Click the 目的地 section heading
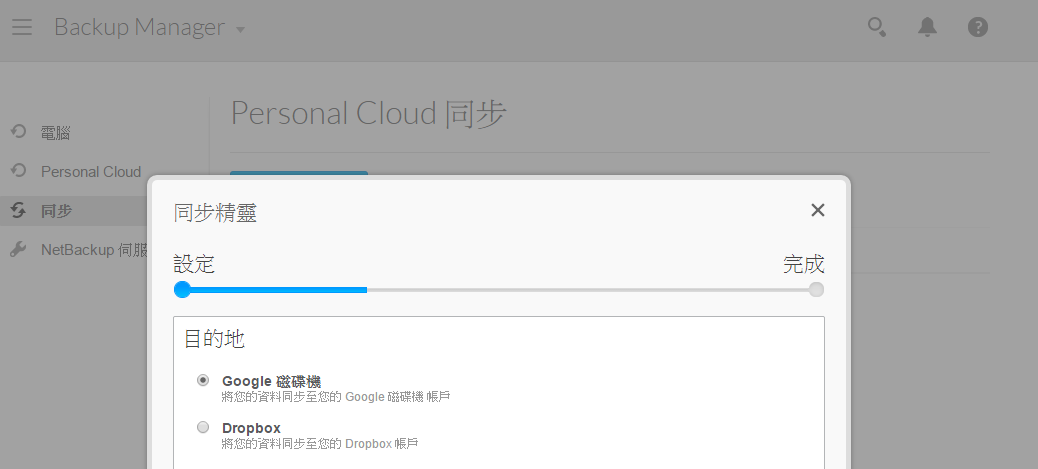 214,339
